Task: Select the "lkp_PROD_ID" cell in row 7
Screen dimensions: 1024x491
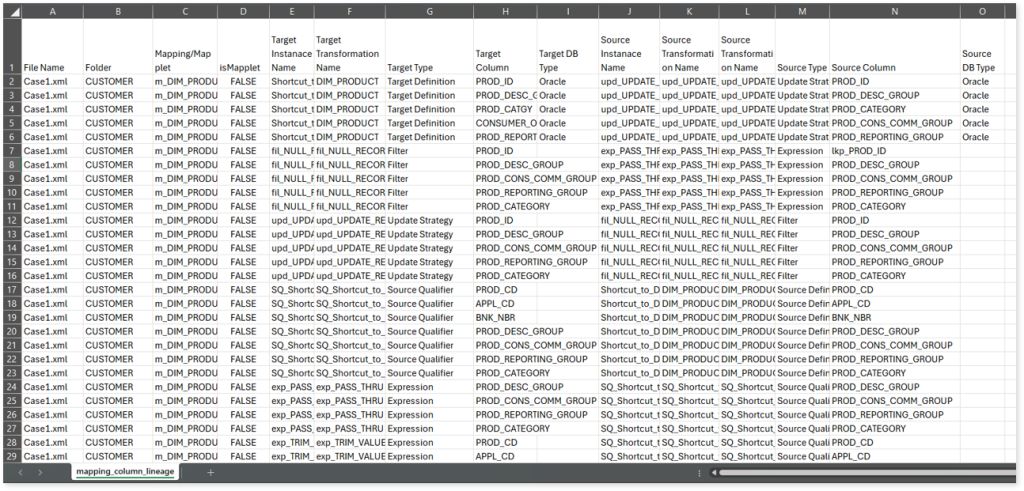Action: click(895, 151)
